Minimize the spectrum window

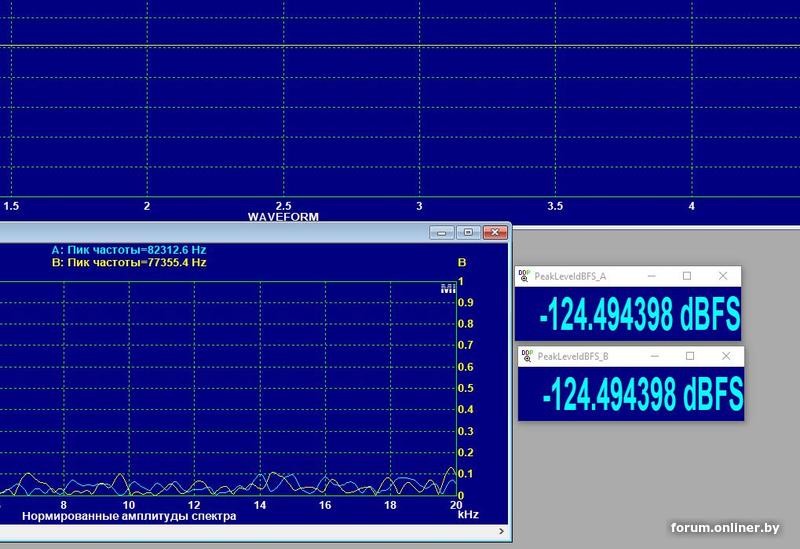click(442, 233)
